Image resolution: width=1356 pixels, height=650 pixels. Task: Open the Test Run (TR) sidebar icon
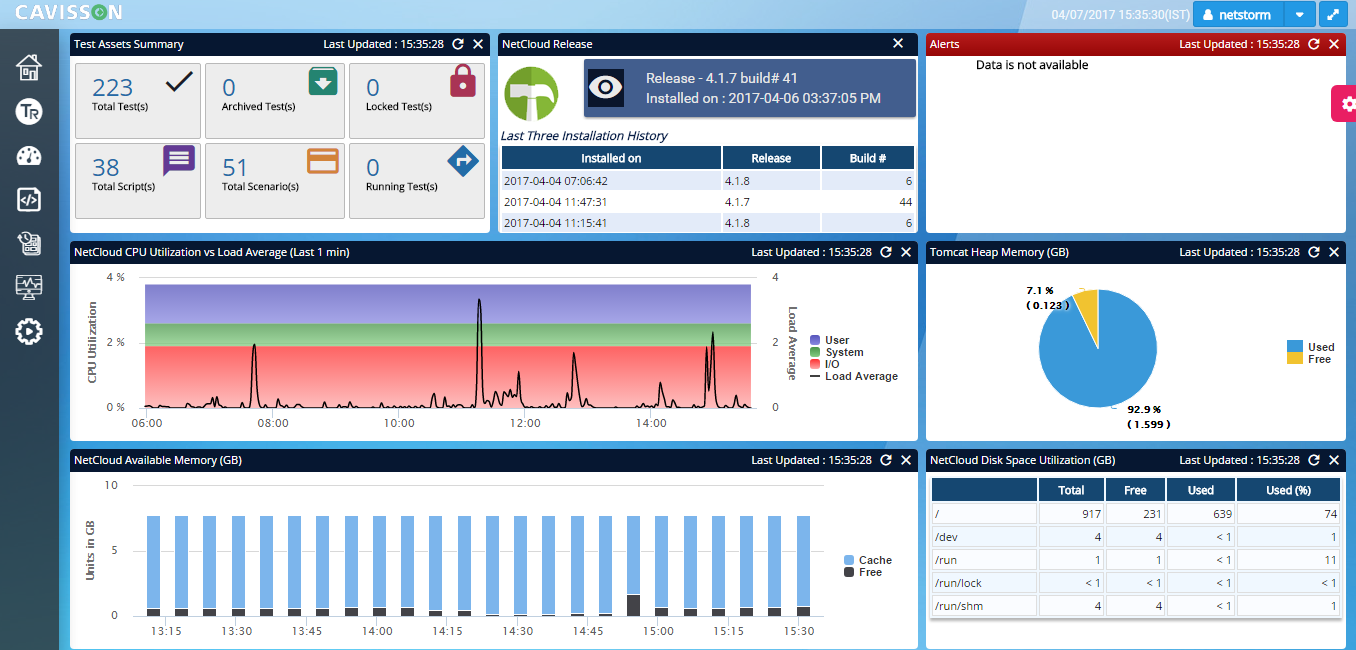click(x=29, y=112)
